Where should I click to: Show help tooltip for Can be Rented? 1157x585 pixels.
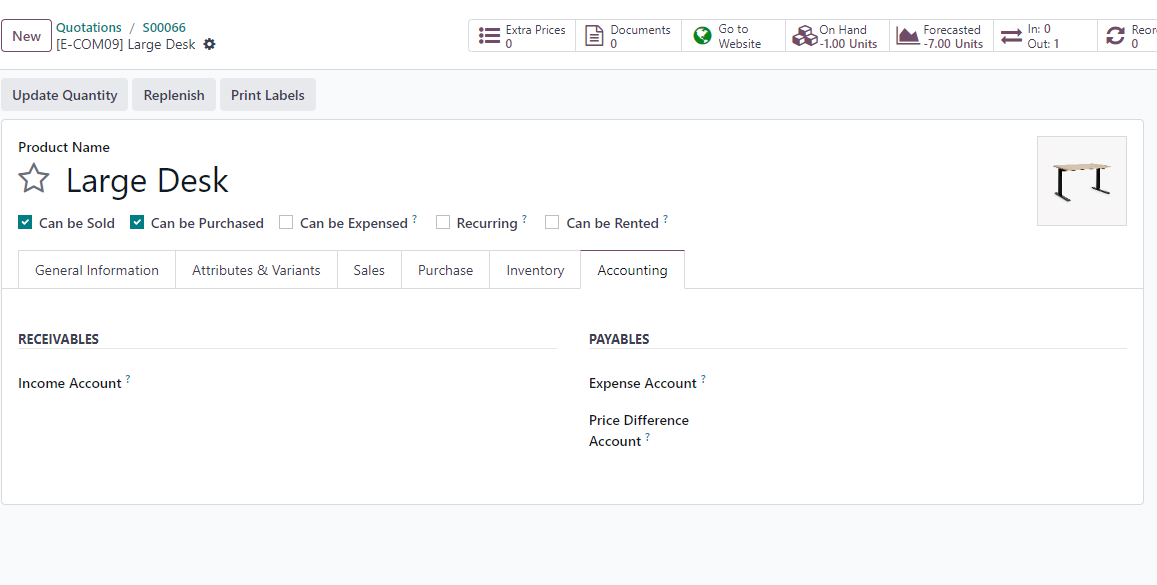[666, 219]
